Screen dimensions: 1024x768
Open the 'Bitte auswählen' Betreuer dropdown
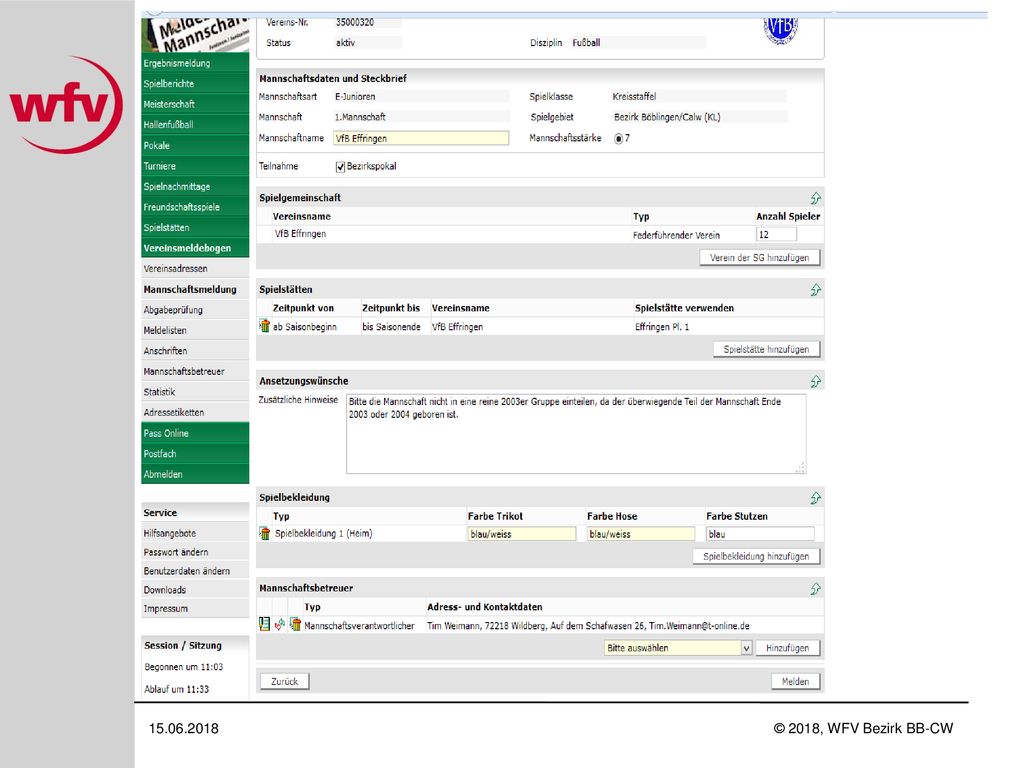coord(679,648)
